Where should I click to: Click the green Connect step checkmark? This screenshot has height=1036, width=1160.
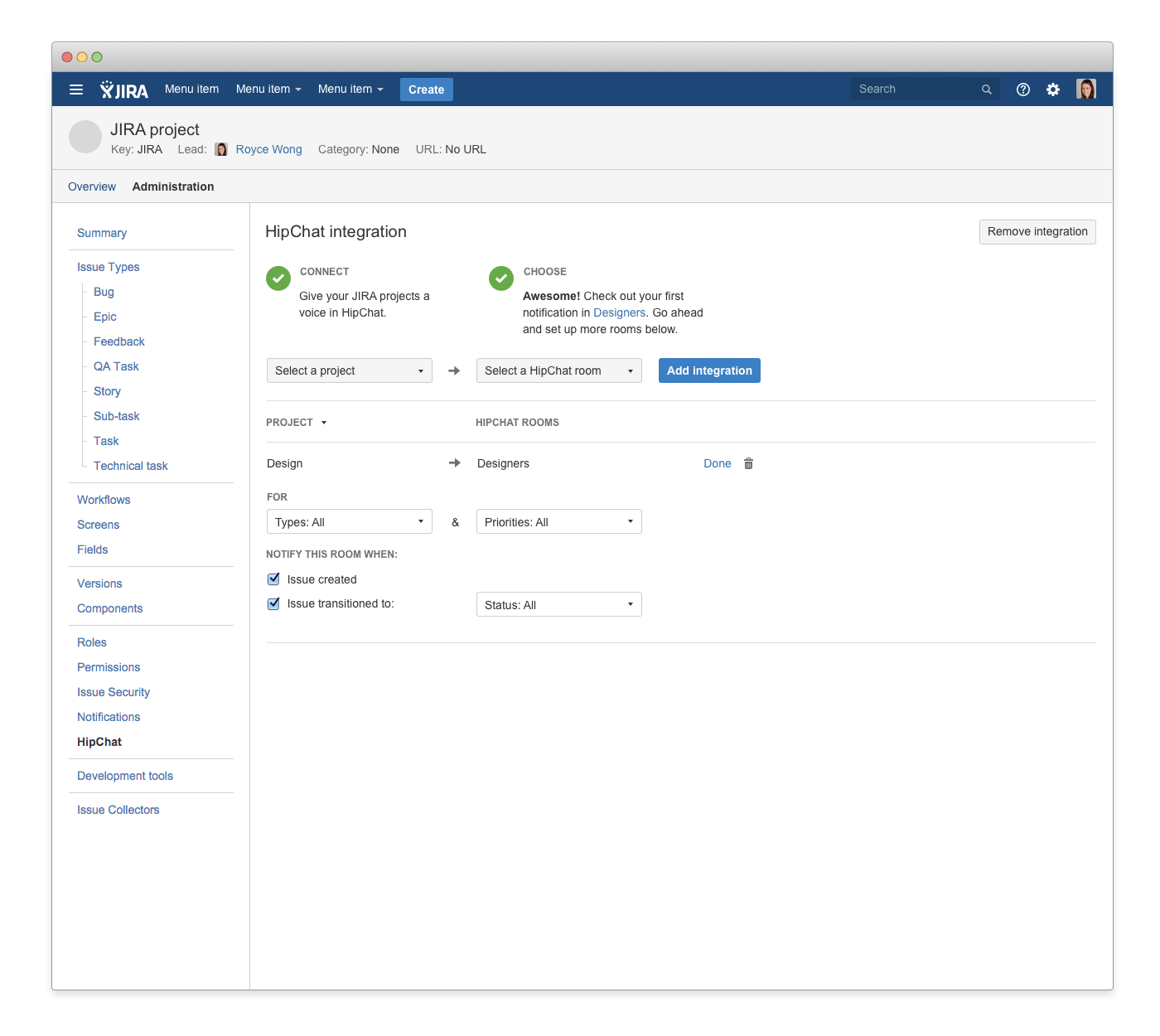pos(278,278)
